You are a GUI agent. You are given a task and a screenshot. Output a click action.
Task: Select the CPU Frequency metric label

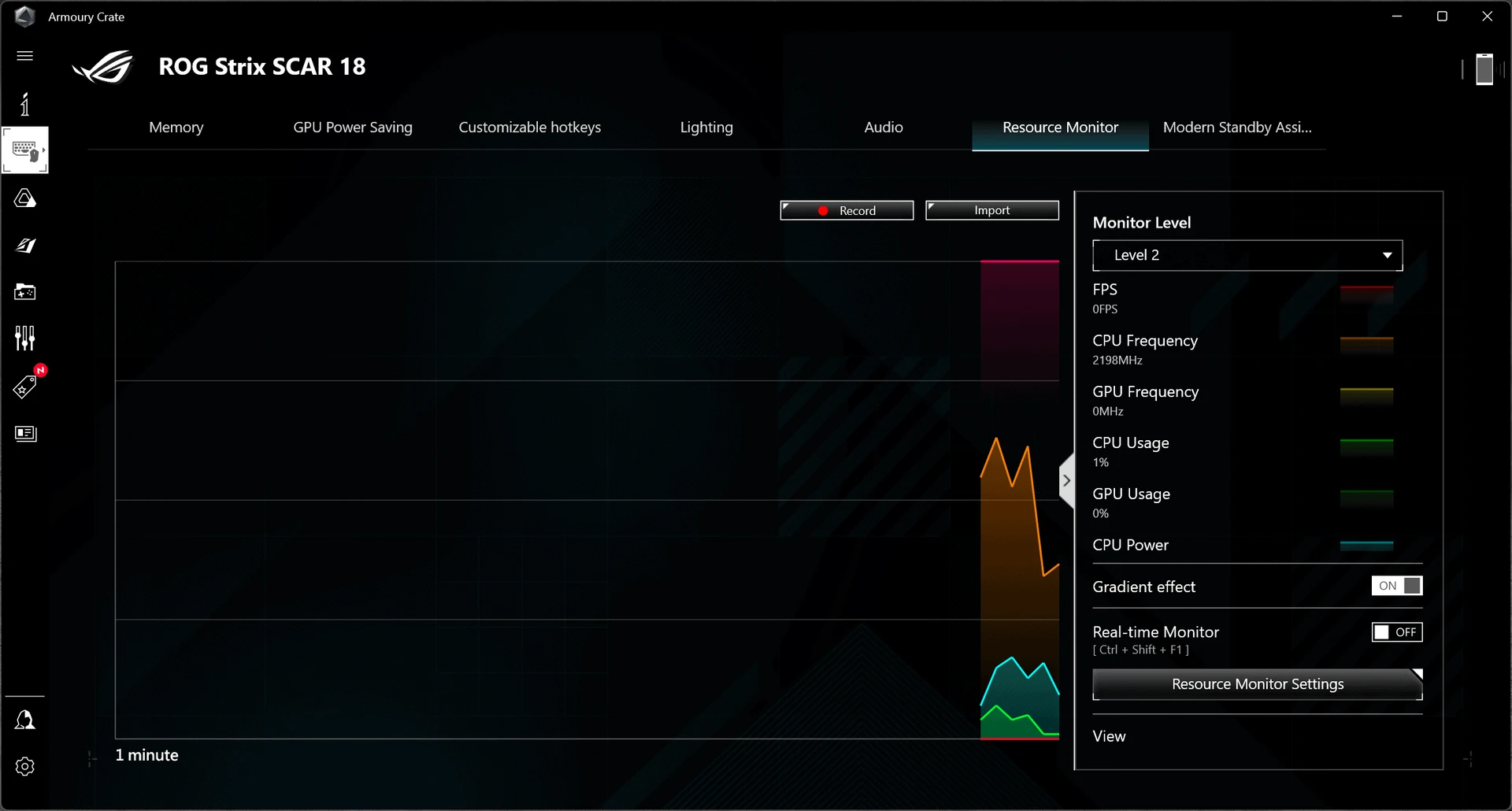(1145, 340)
